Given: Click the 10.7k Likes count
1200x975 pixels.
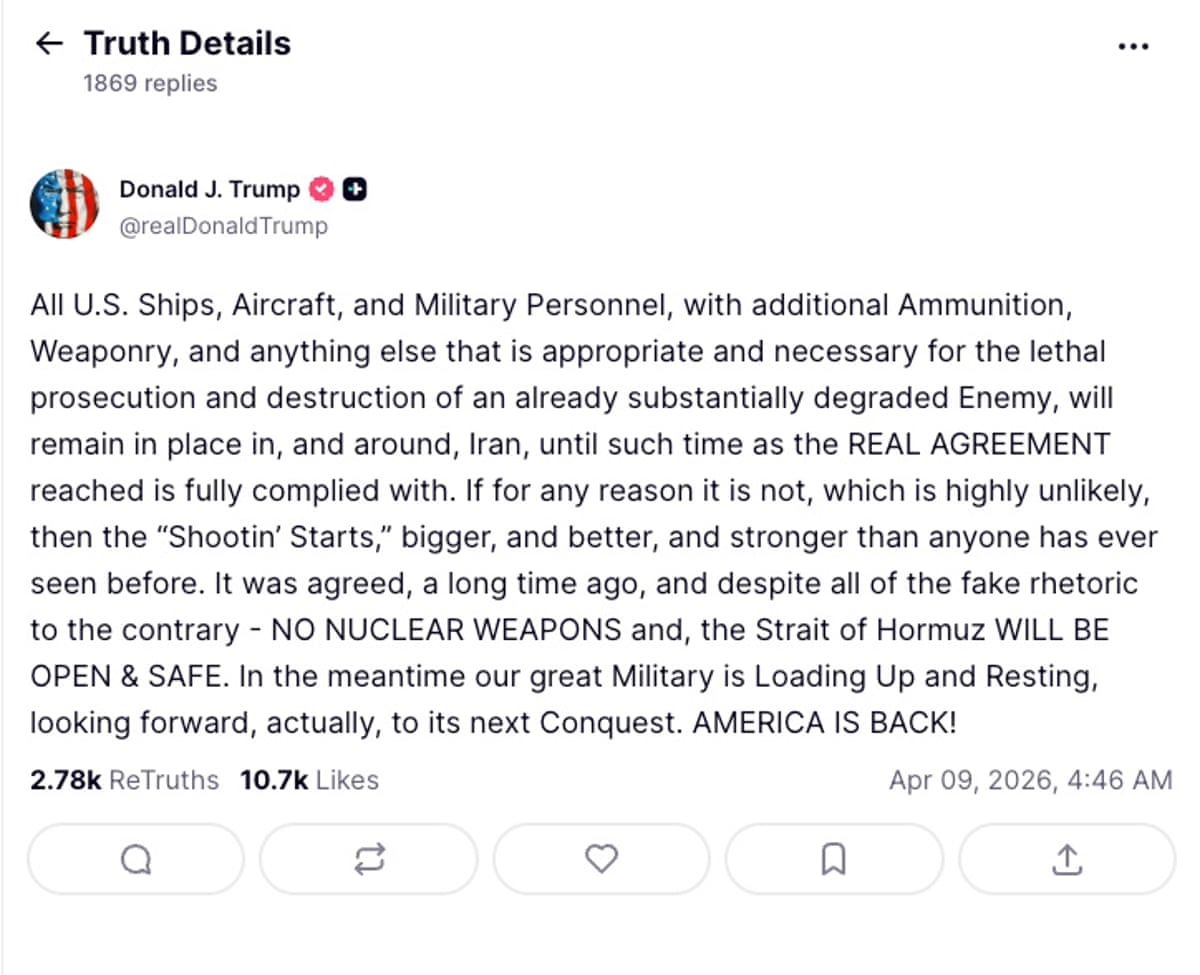Looking at the screenshot, I should coord(308,779).
